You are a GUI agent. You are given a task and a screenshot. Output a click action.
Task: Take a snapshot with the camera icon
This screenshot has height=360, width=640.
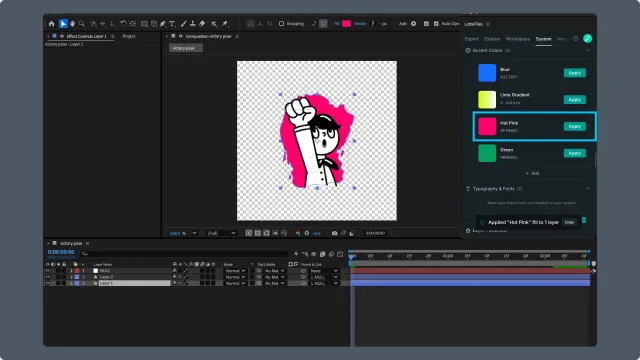(x=334, y=233)
